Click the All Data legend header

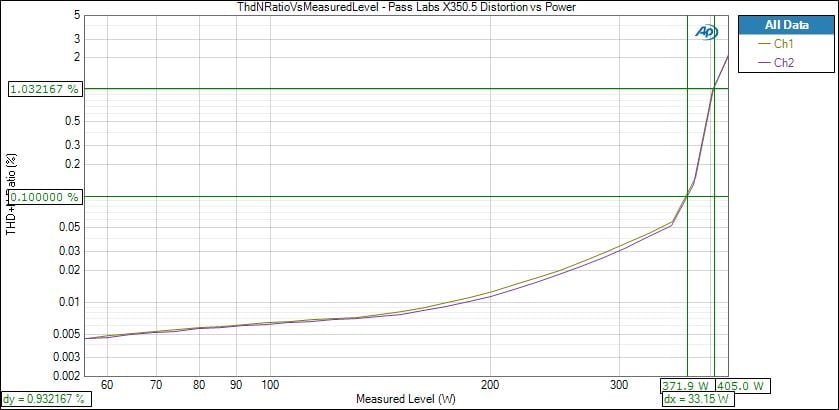click(x=783, y=25)
